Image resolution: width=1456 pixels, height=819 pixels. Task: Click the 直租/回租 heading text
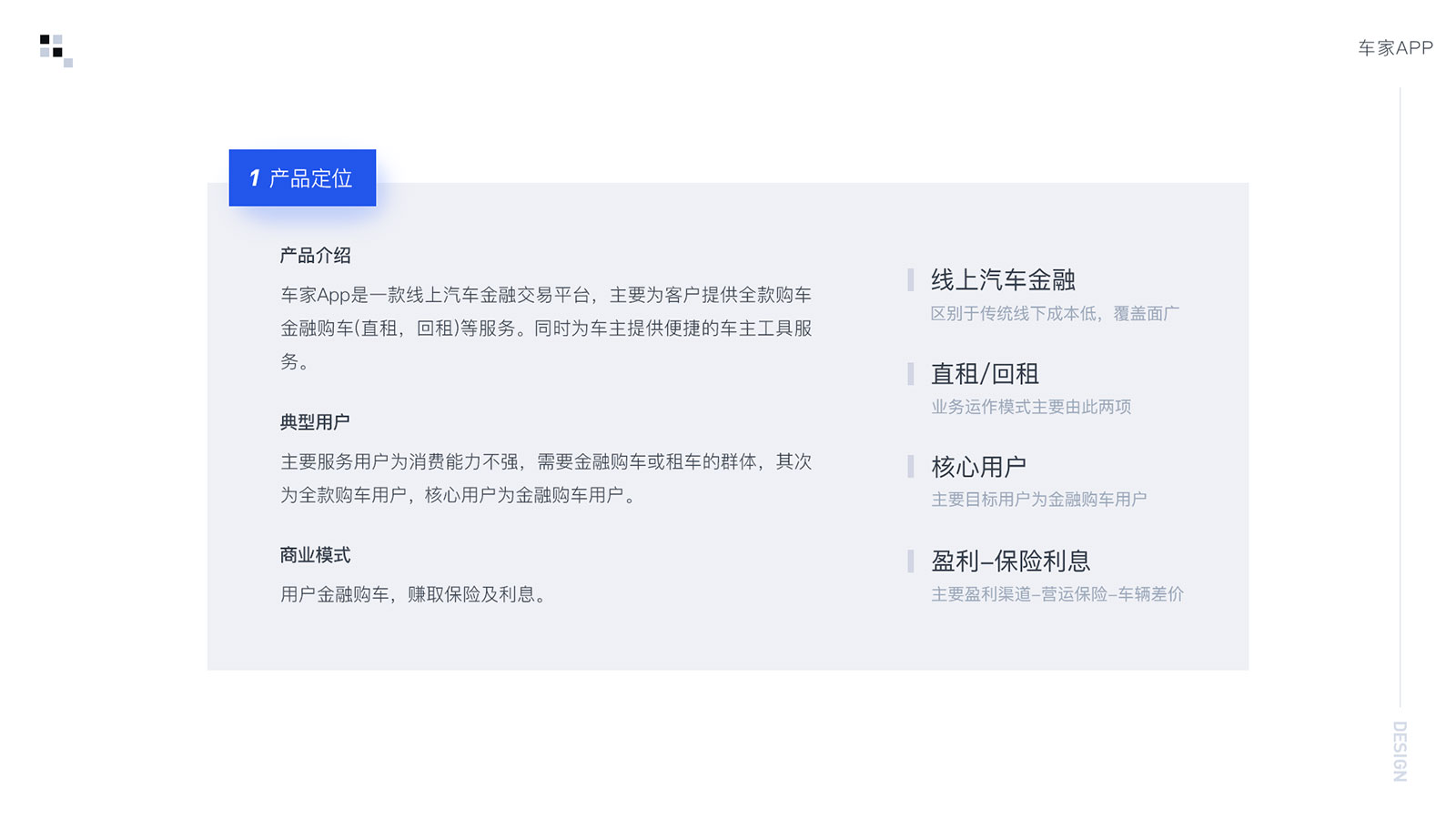click(x=986, y=374)
